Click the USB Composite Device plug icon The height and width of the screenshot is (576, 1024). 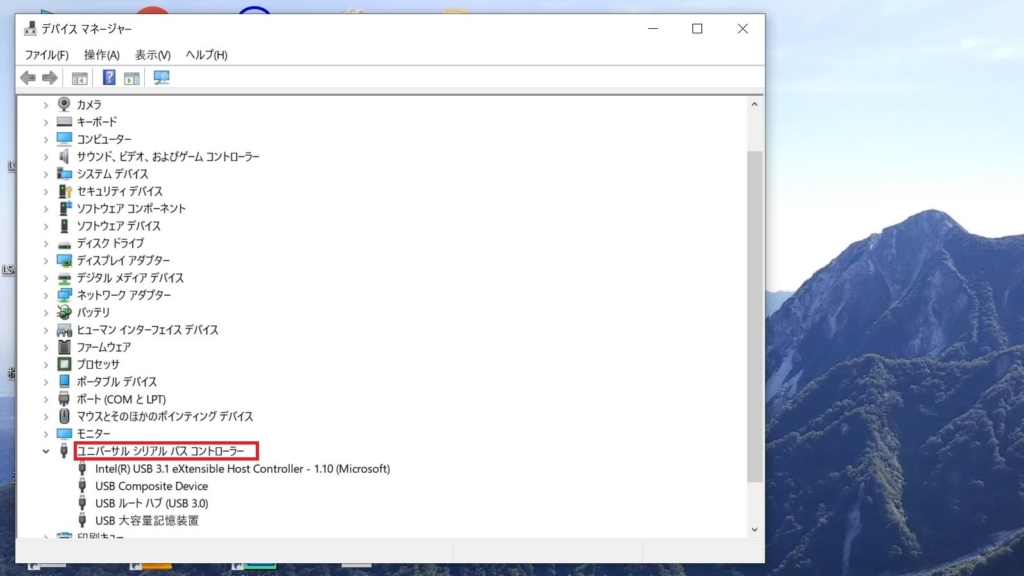click(x=83, y=486)
